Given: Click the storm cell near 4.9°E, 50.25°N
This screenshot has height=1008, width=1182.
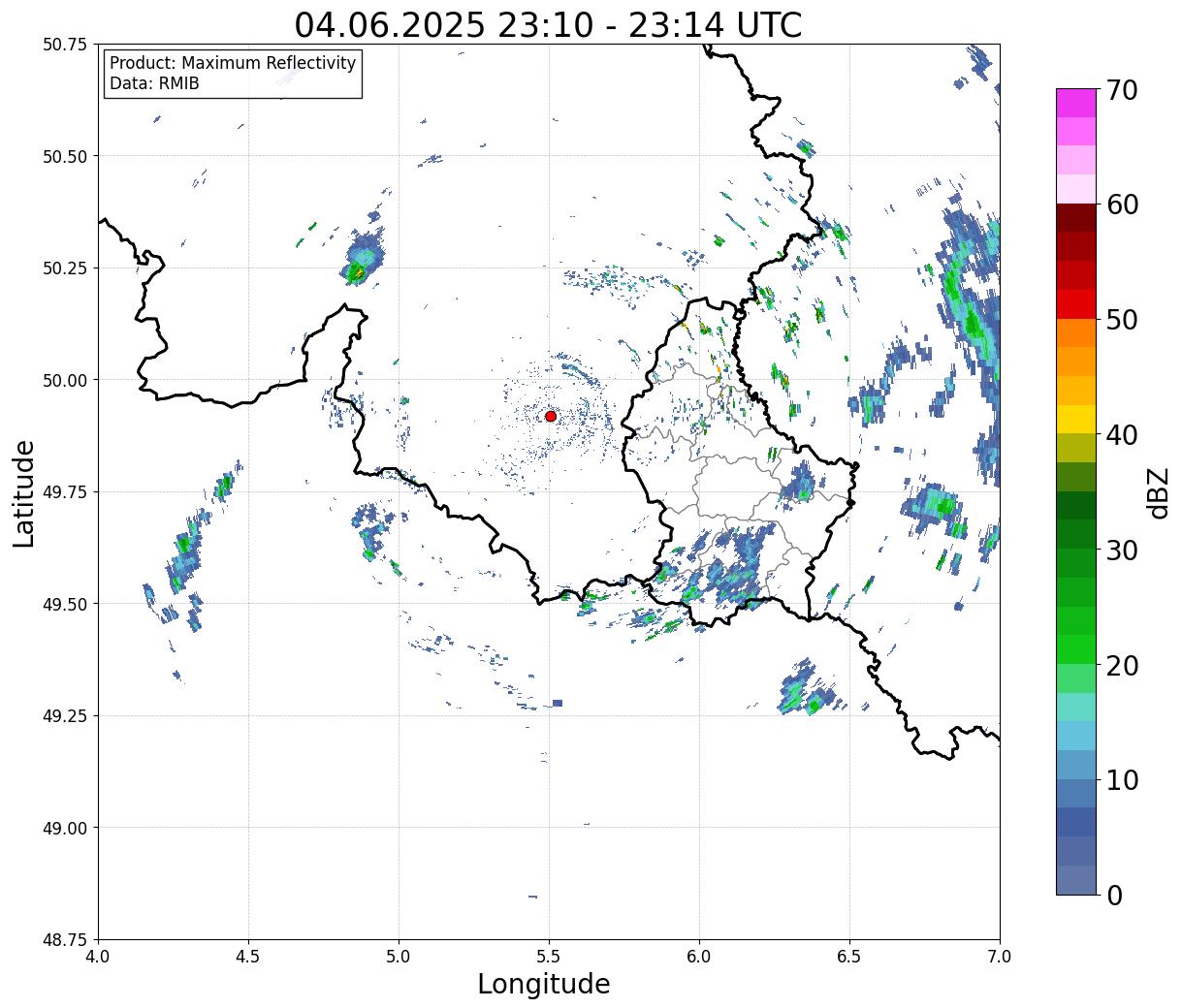Looking at the screenshot, I should tap(362, 260).
